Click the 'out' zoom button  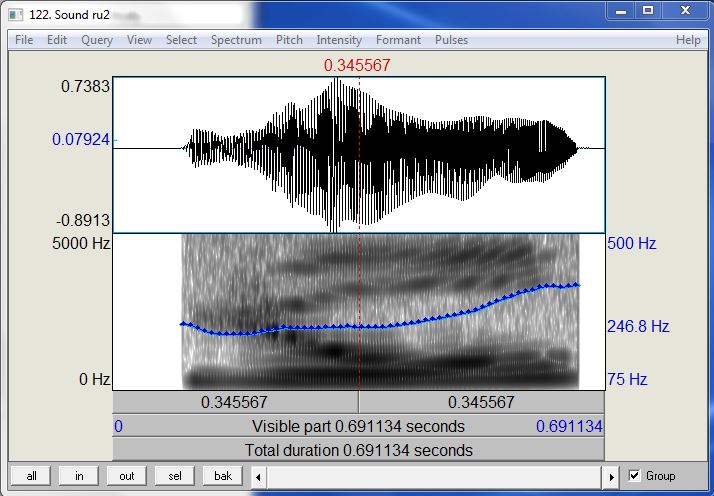pos(127,476)
